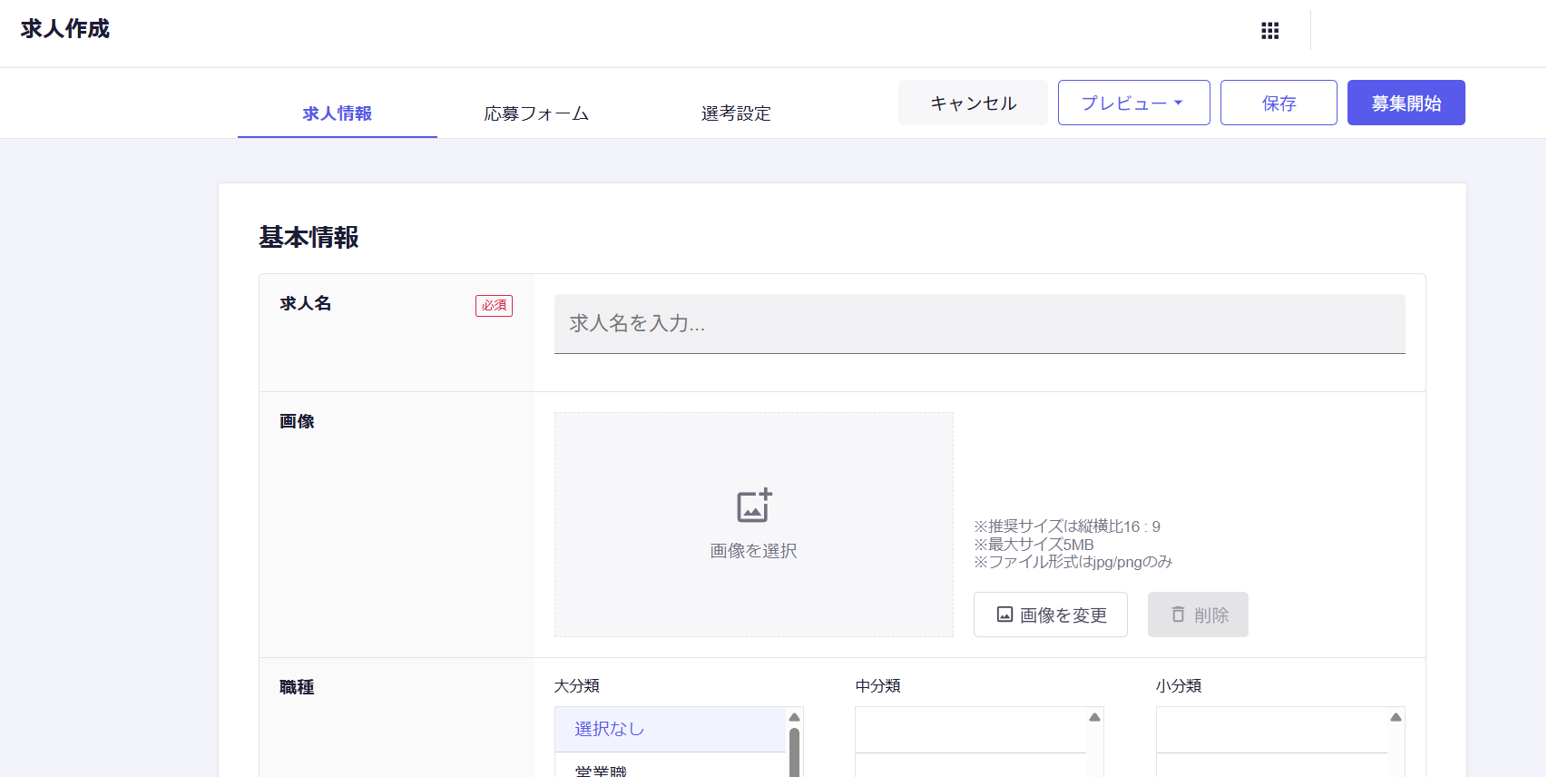1568x777 pixels.
Task: Switch to the 求人情報 tab
Action: (x=337, y=113)
